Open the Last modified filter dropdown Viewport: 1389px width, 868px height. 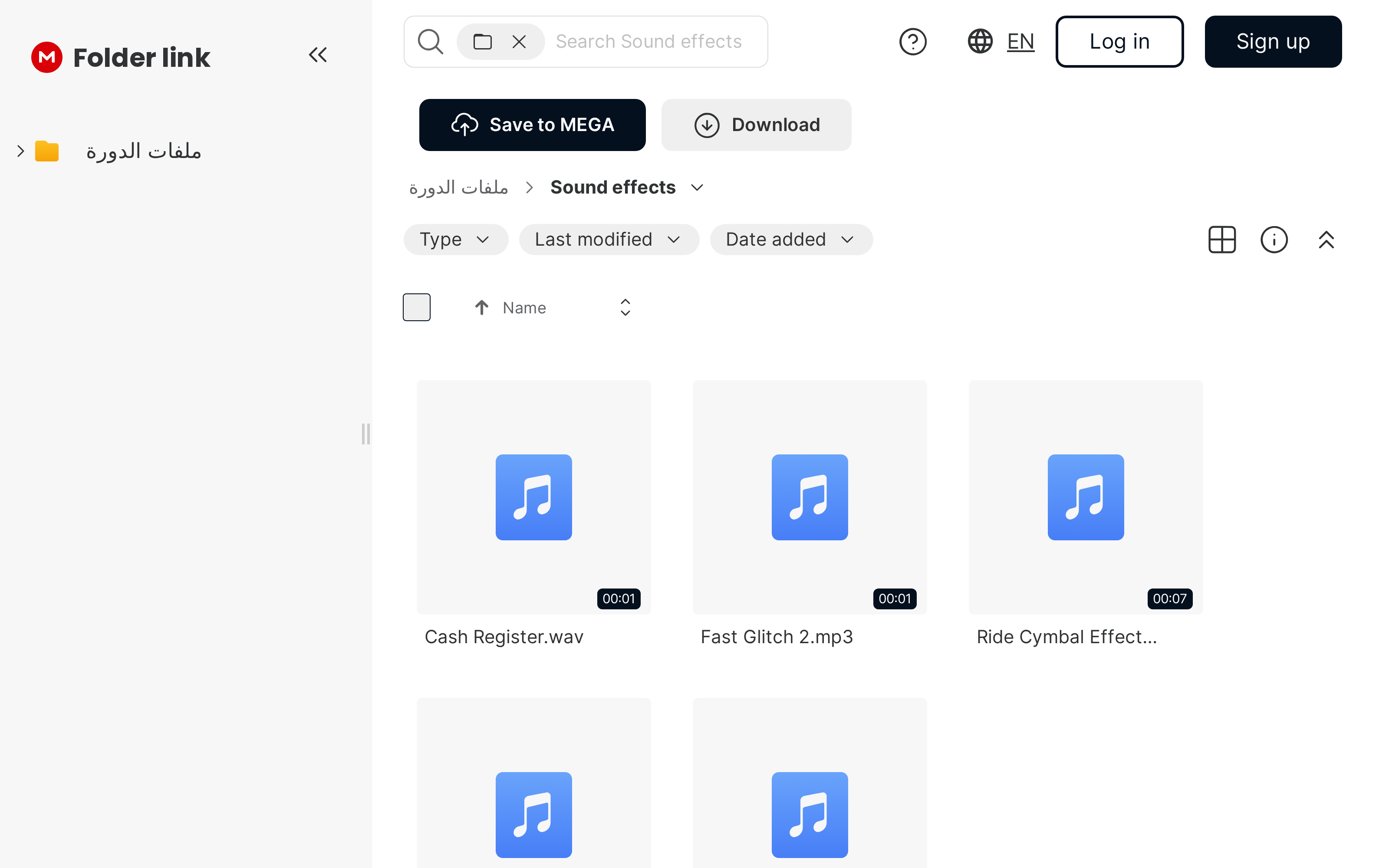coord(609,240)
